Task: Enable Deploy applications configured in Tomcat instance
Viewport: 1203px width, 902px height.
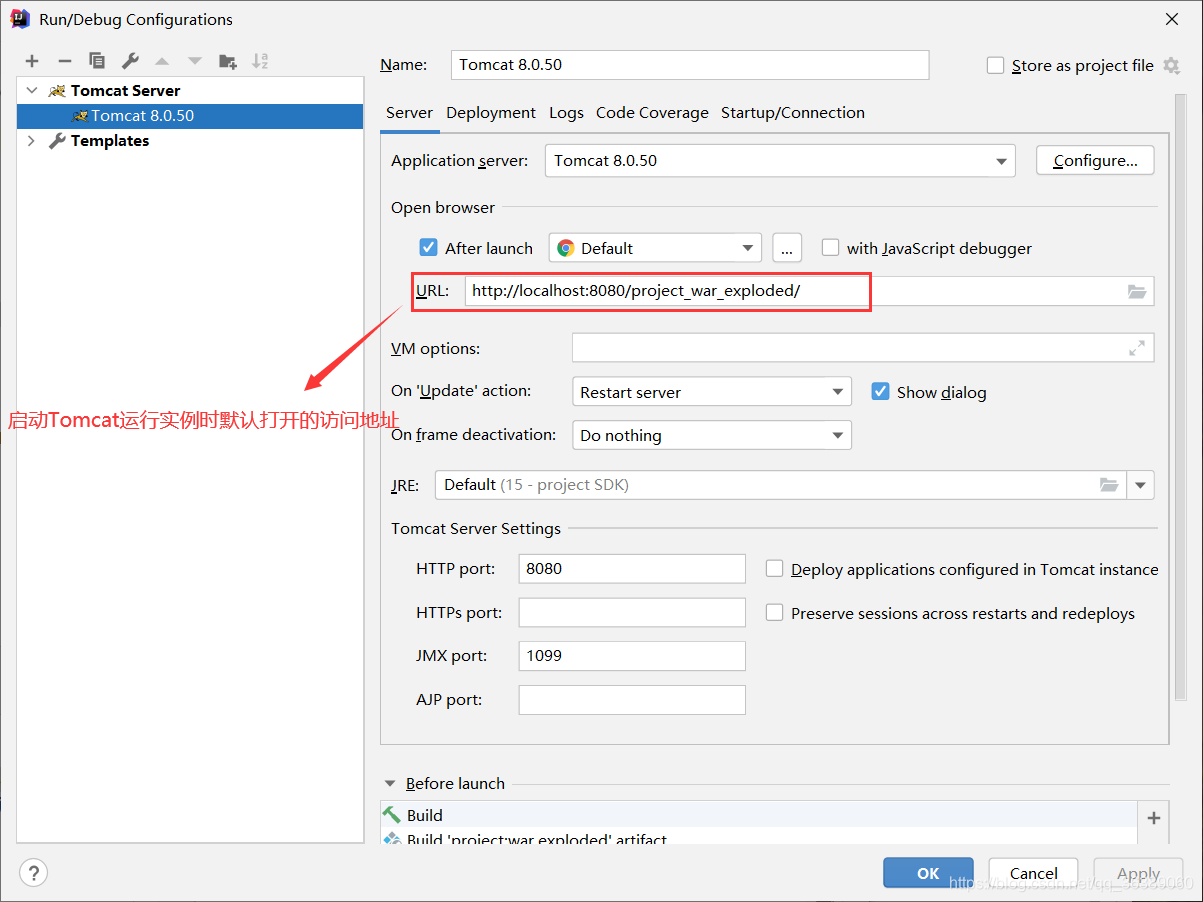Action: pyautogui.click(x=774, y=568)
